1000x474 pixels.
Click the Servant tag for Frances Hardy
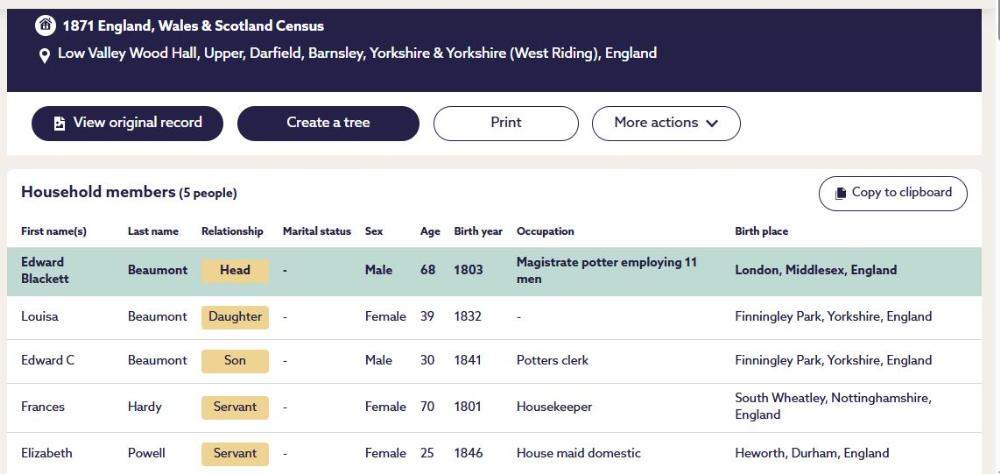point(235,407)
